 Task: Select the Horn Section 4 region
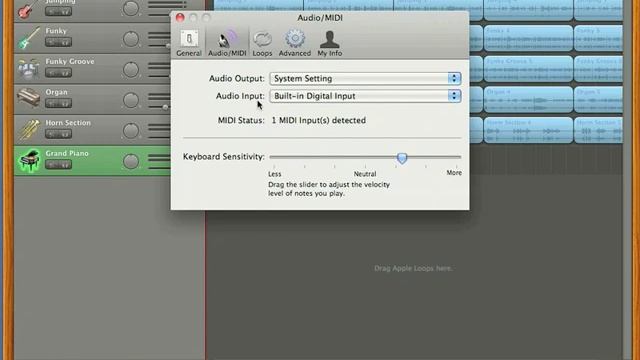click(x=528, y=130)
